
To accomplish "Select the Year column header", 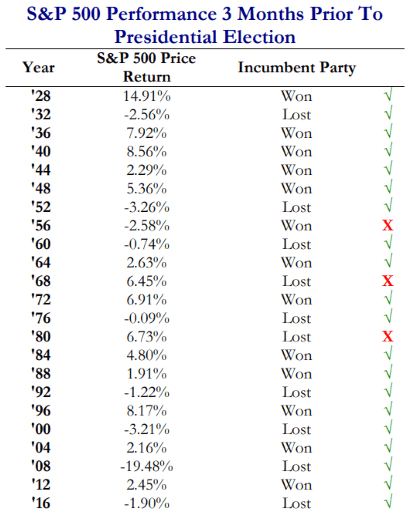I will 38,68.
